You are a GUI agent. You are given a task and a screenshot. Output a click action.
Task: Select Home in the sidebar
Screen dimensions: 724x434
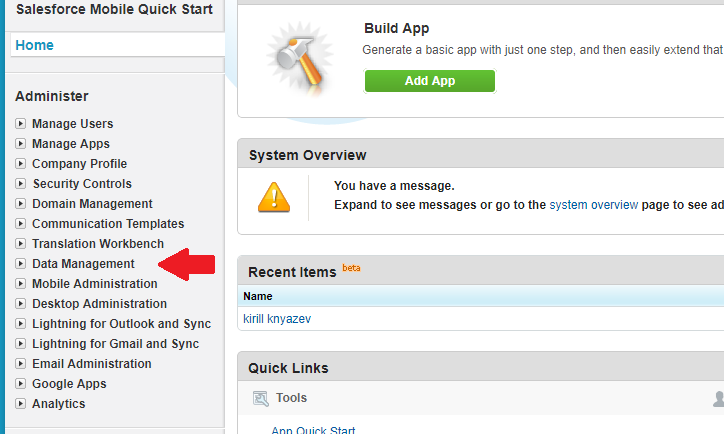[x=35, y=45]
